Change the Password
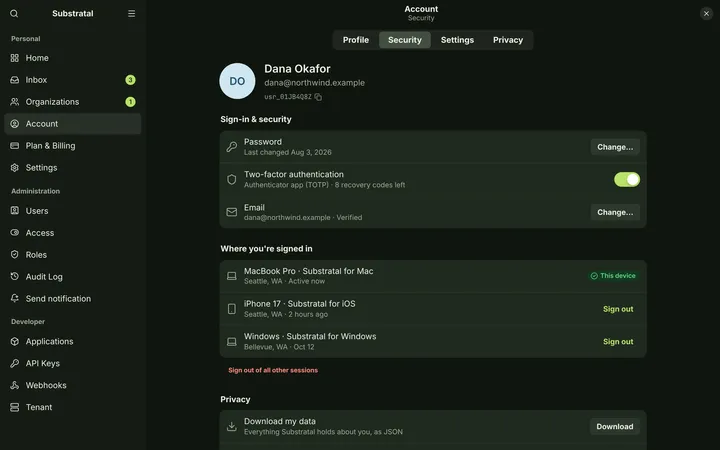The image size is (720, 450). (615, 147)
